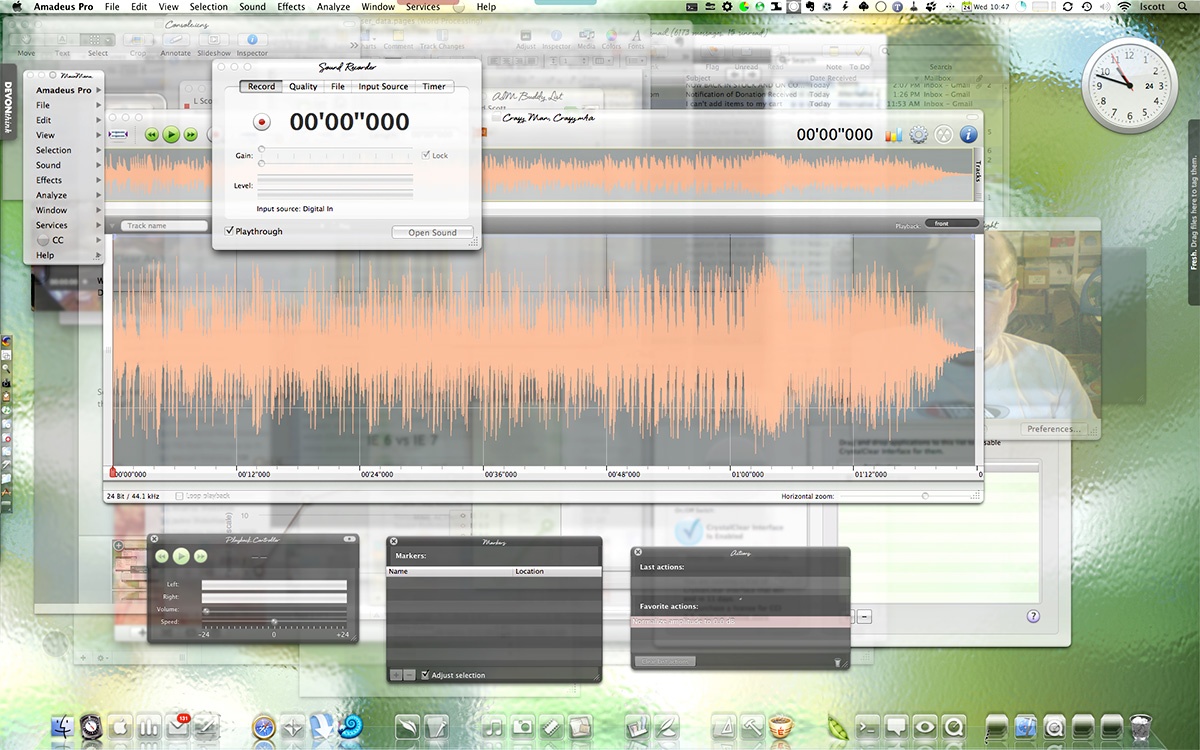Switch to the Quality tab in Sound Recorder
This screenshot has height=750, width=1200.
point(303,86)
